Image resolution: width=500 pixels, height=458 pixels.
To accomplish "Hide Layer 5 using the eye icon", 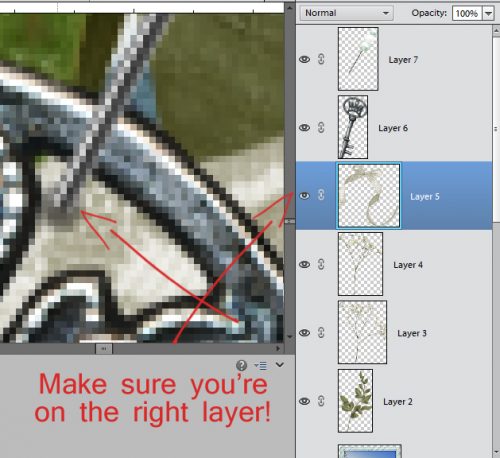I will (304, 196).
